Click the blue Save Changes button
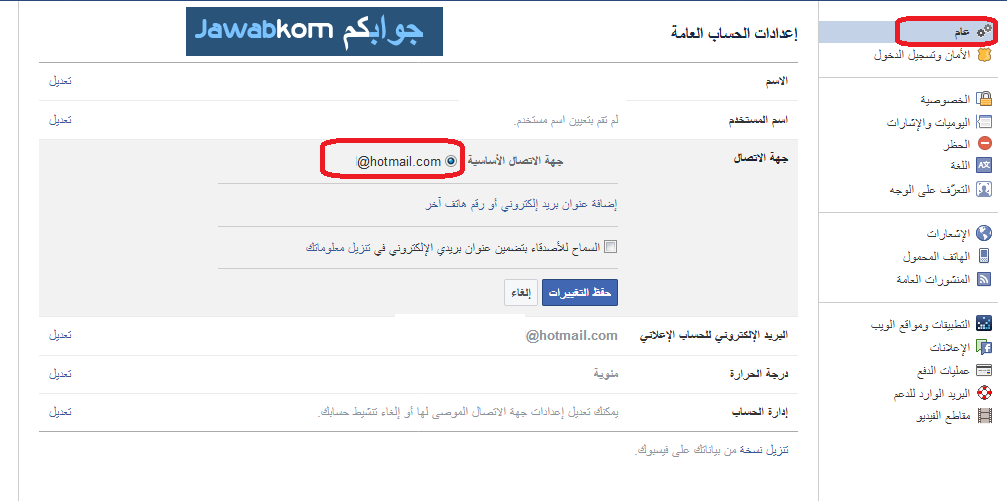The width and height of the screenshot is (1007, 501). click(x=580, y=293)
